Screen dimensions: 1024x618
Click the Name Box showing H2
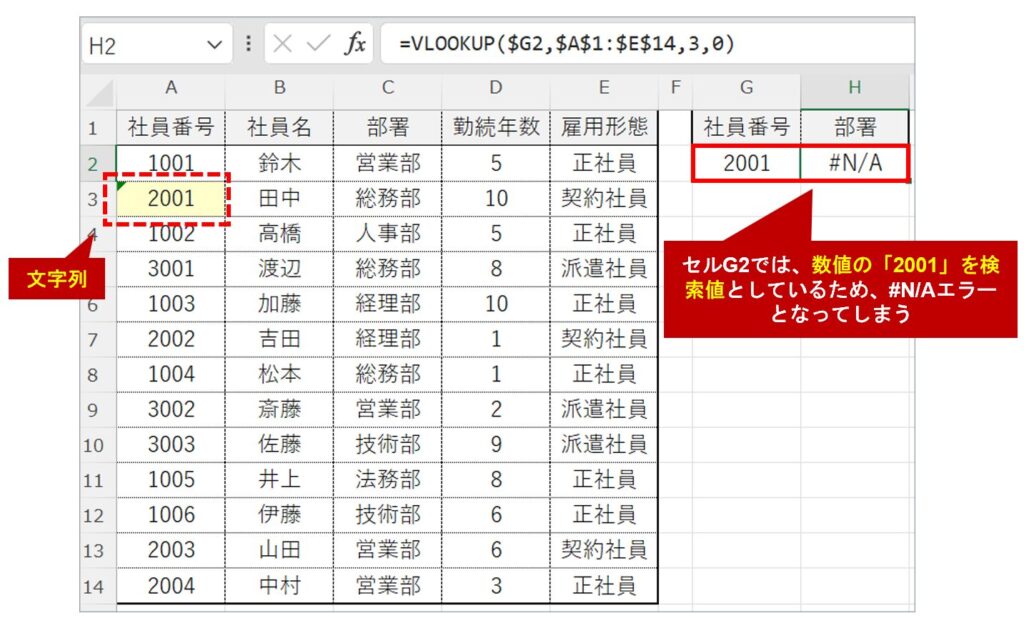140,45
